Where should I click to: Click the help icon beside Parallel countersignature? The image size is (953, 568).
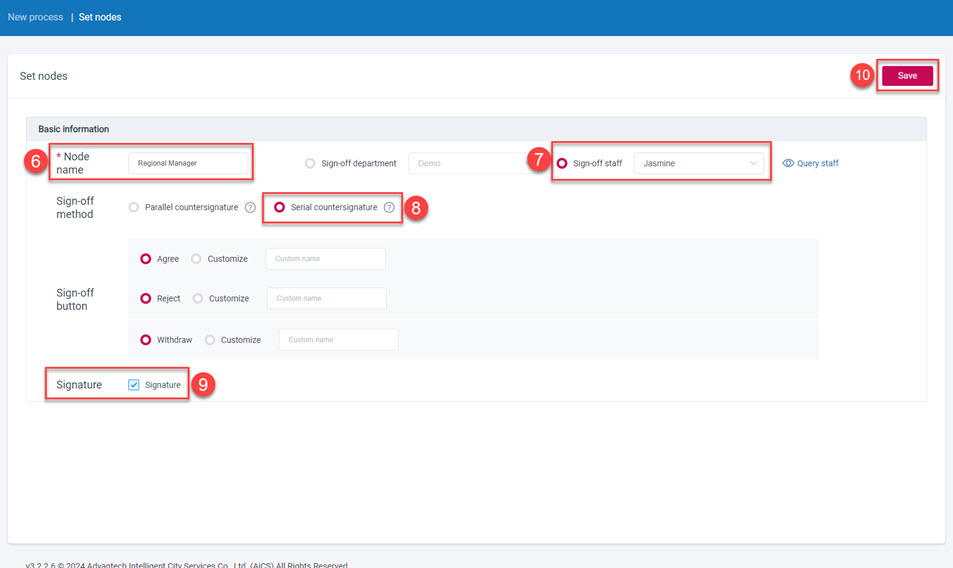(x=251, y=208)
